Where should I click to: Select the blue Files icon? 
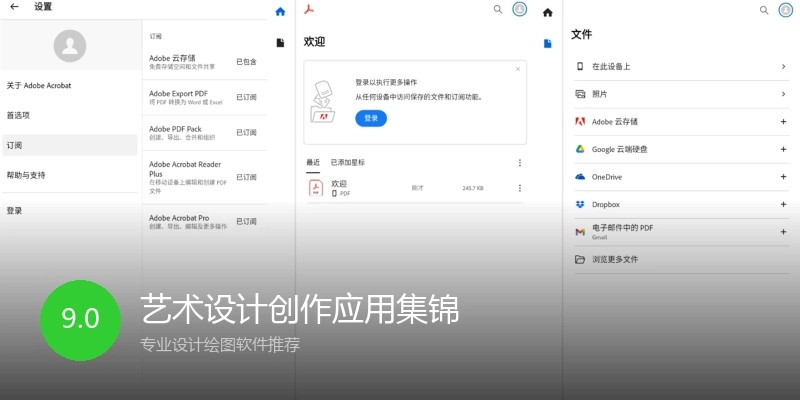(x=547, y=43)
